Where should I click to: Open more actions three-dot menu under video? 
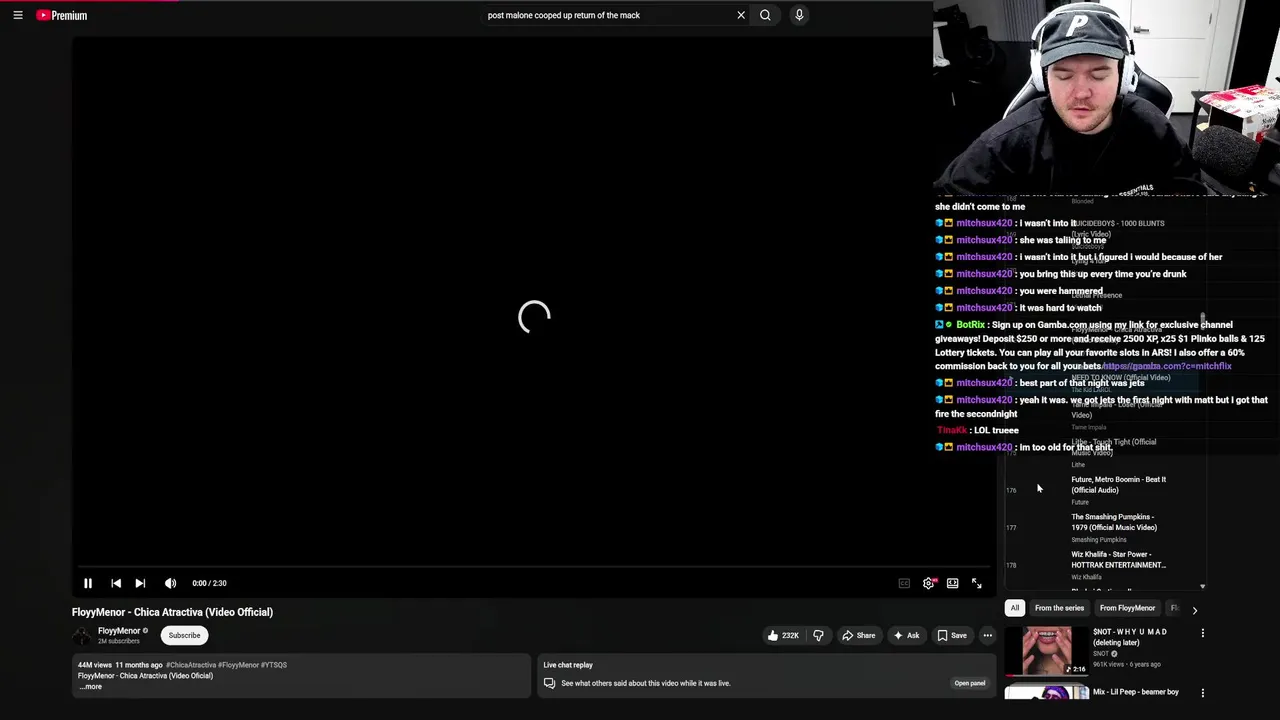point(987,635)
